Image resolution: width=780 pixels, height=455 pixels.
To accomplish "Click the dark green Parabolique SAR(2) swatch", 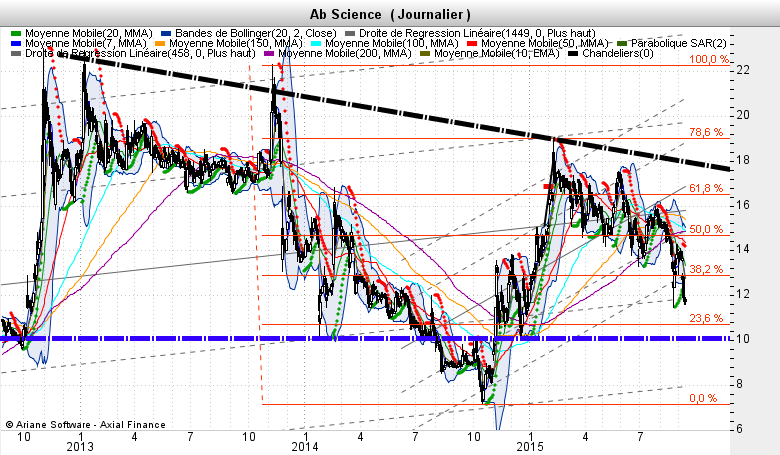I will (622, 44).
